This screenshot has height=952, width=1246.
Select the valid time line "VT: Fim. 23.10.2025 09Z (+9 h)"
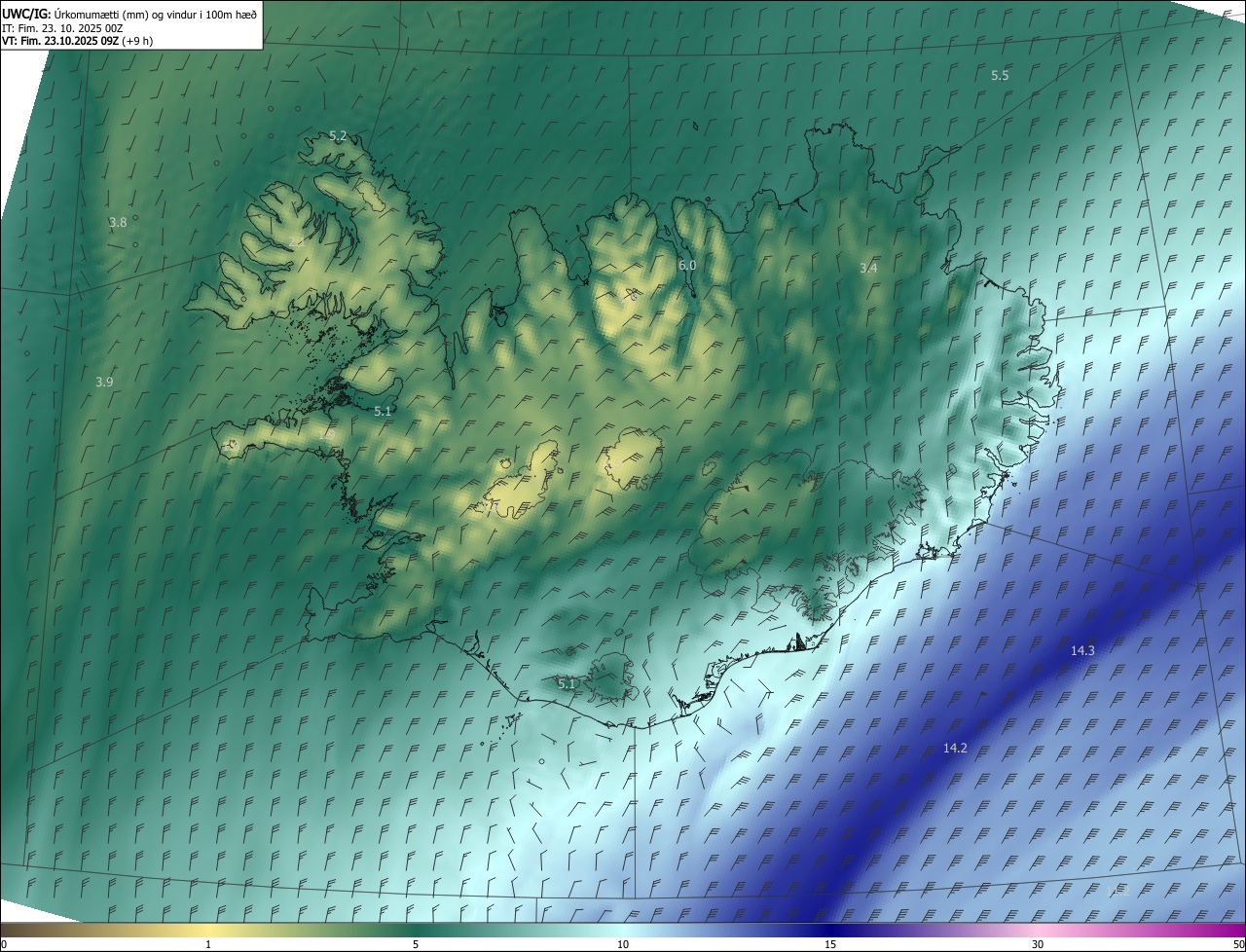tap(77, 41)
